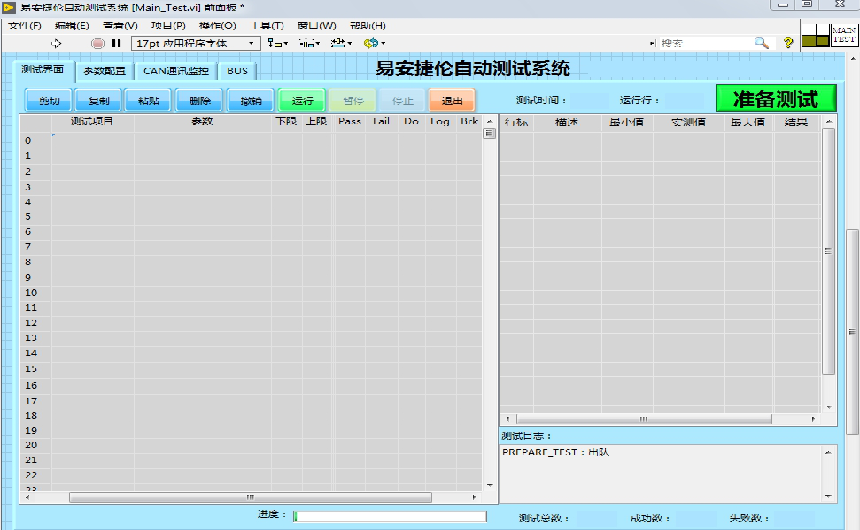Image resolution: width=860 pixels, height=530 pixels.
Task: Click the 下限 column header
Action: pos(286,121)
